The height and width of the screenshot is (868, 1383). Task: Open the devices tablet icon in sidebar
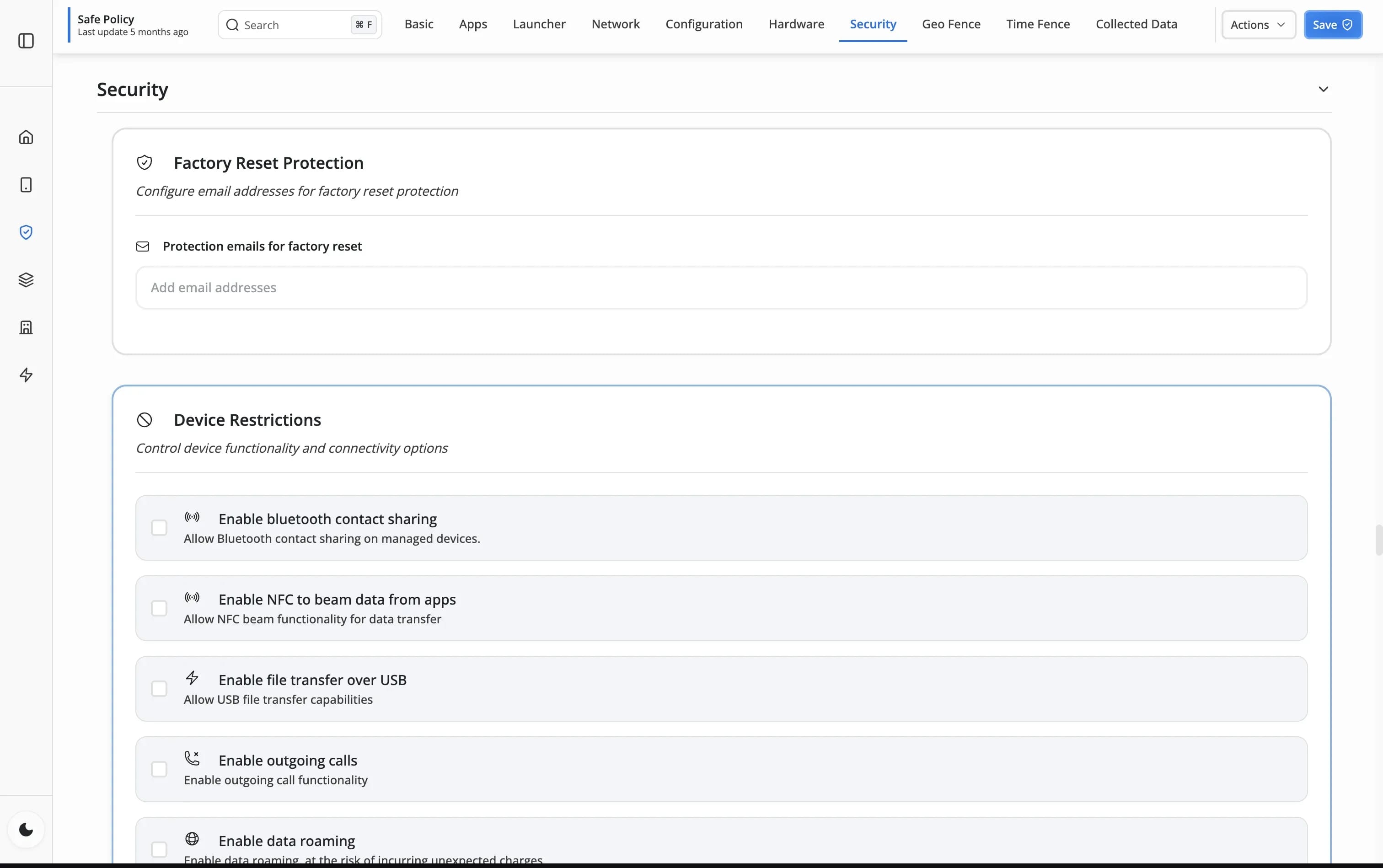pos(26,185)
